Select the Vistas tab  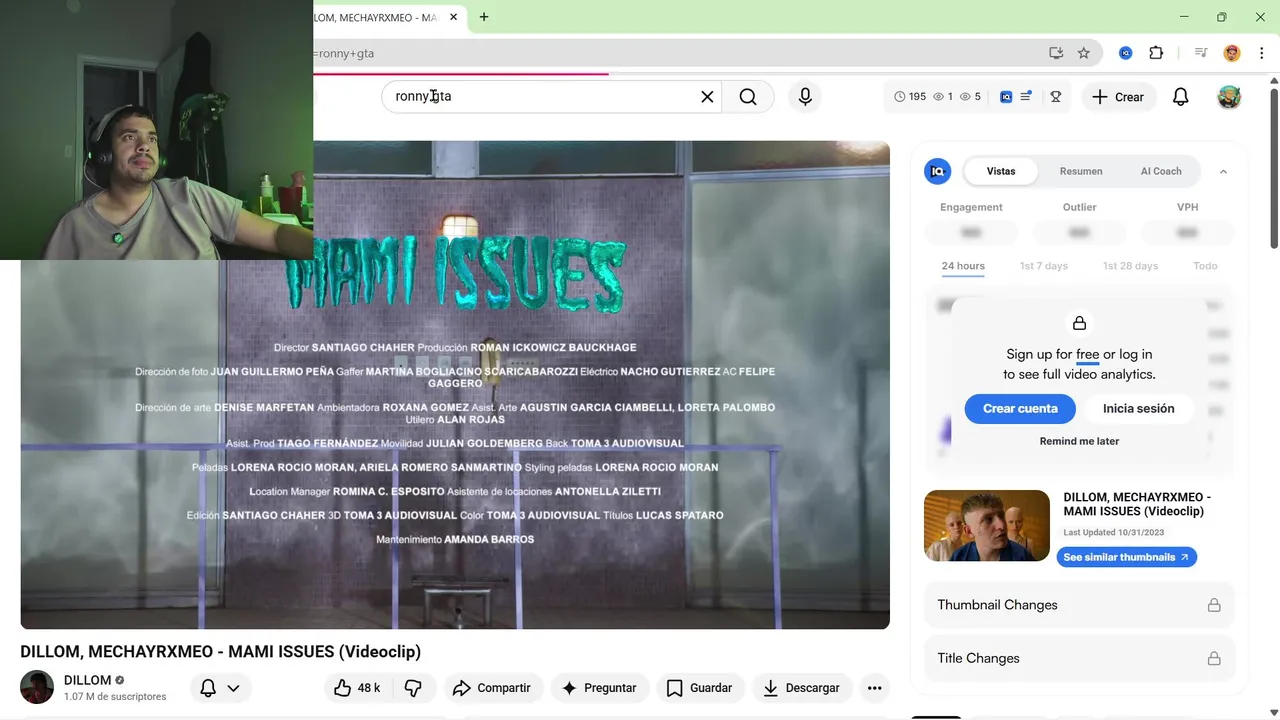point(1001,171)
